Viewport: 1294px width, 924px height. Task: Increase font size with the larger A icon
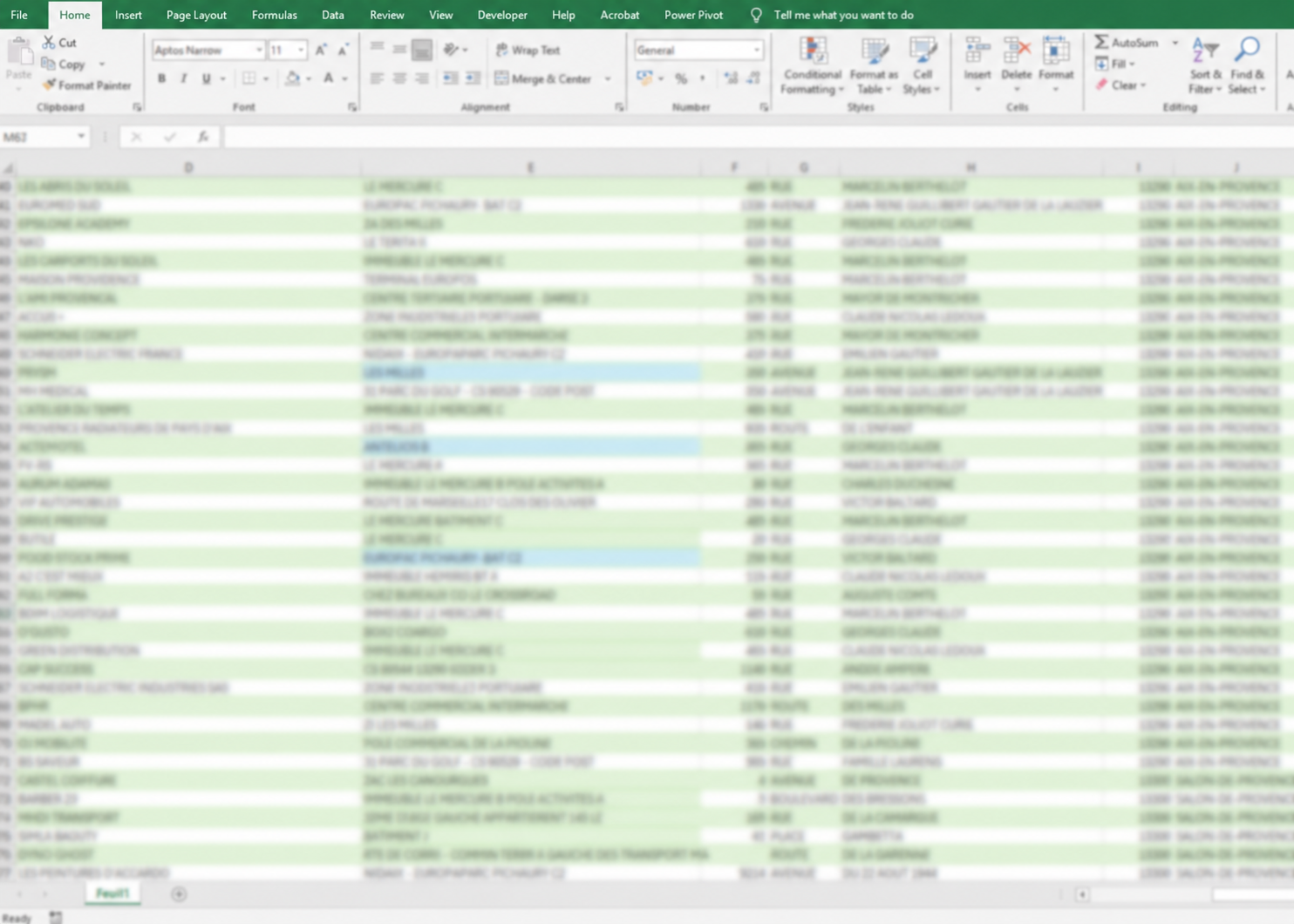coord(321,51)
